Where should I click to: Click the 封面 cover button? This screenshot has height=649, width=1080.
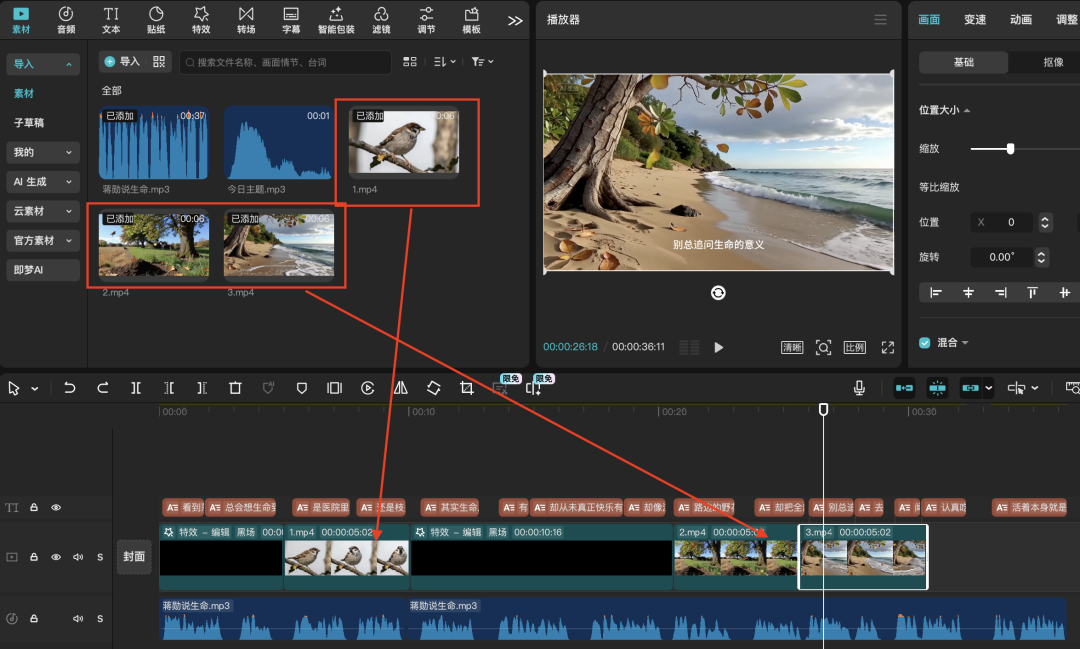click(x=134, y=557)
